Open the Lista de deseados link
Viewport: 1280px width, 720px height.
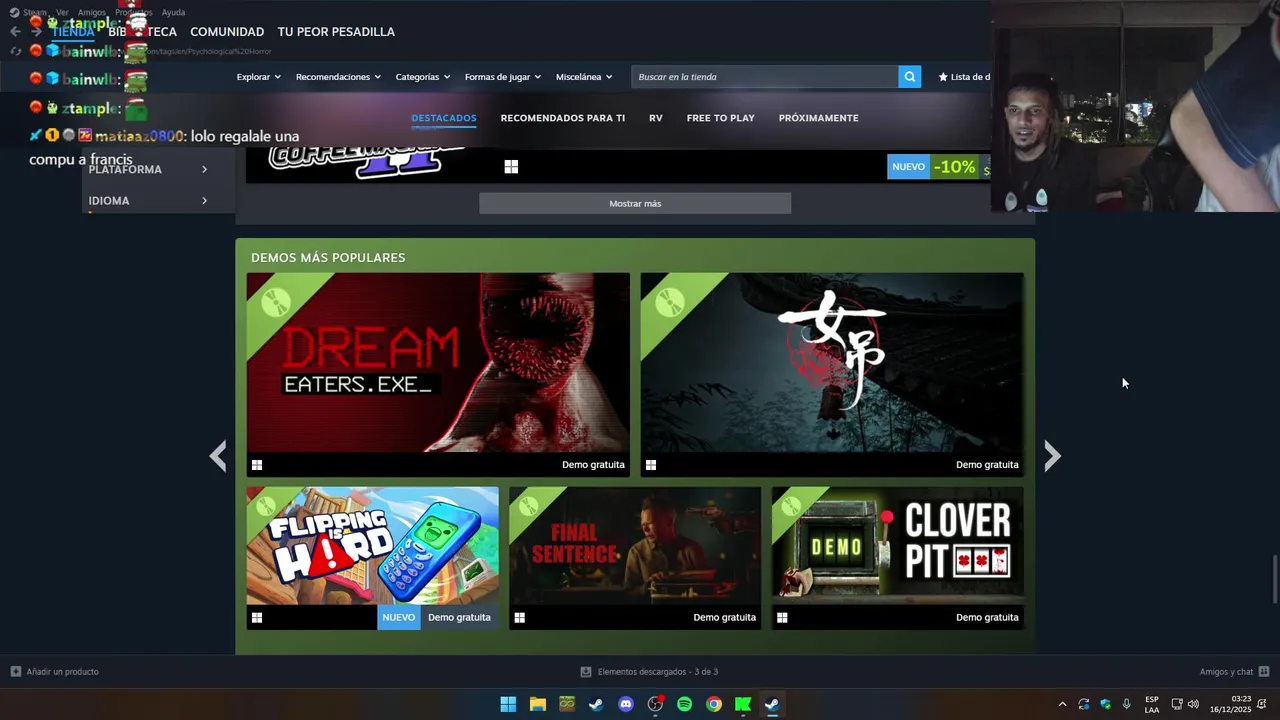pyautogui.click(x=964, y=77)
